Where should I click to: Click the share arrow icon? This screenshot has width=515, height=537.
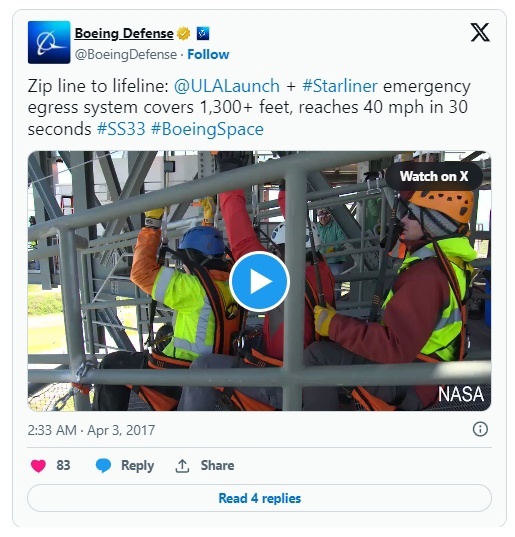tap(182, 466)
